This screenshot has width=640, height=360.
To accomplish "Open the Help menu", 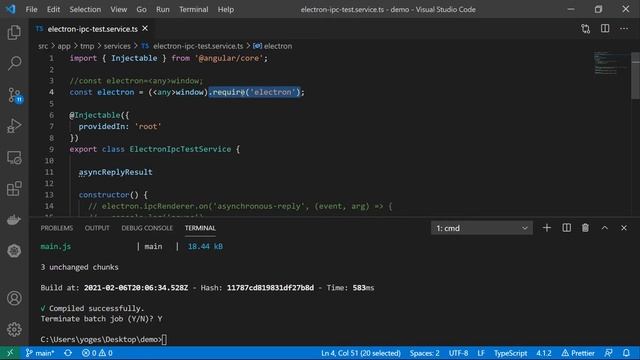I will (225, 9).
